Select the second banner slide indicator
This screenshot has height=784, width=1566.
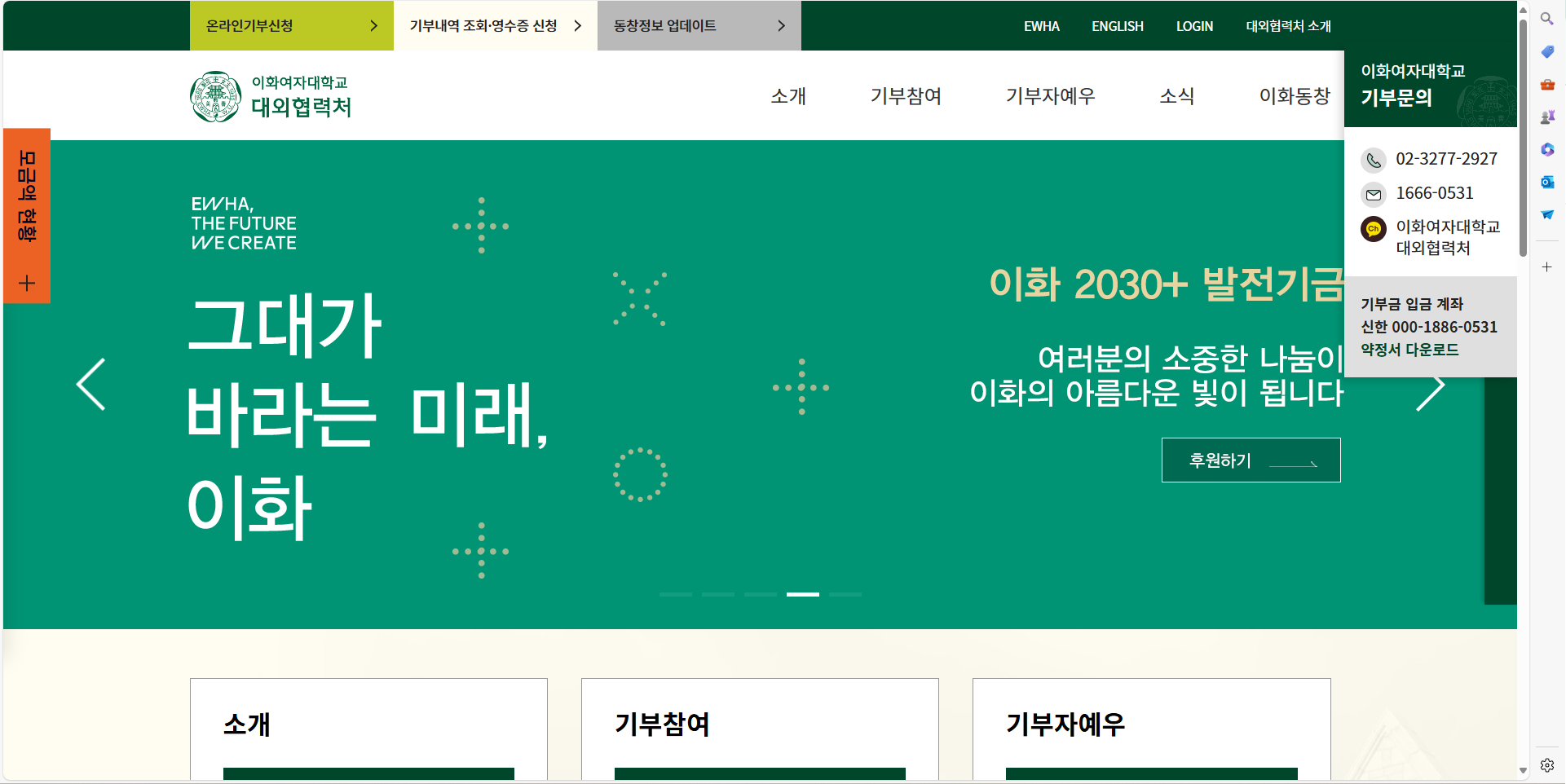click(718, 595)
